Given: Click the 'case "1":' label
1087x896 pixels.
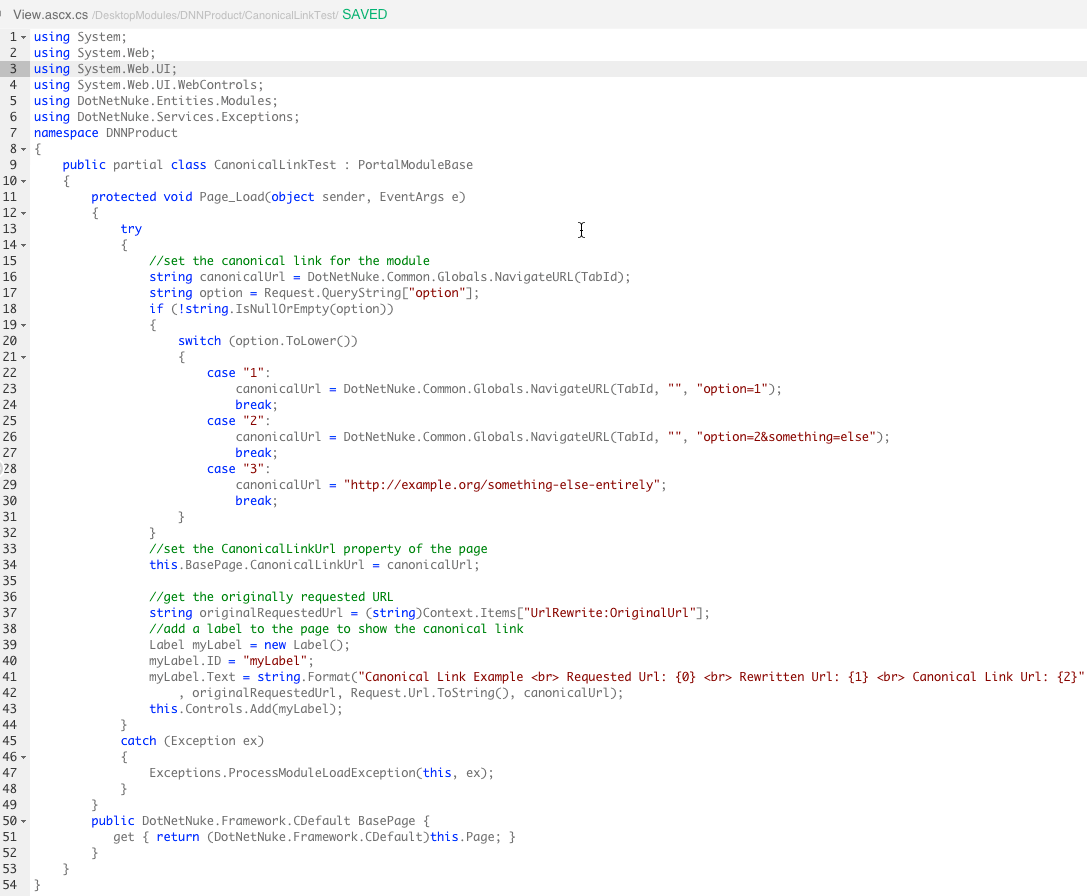Looking at the screenshot, I should 238,372.
